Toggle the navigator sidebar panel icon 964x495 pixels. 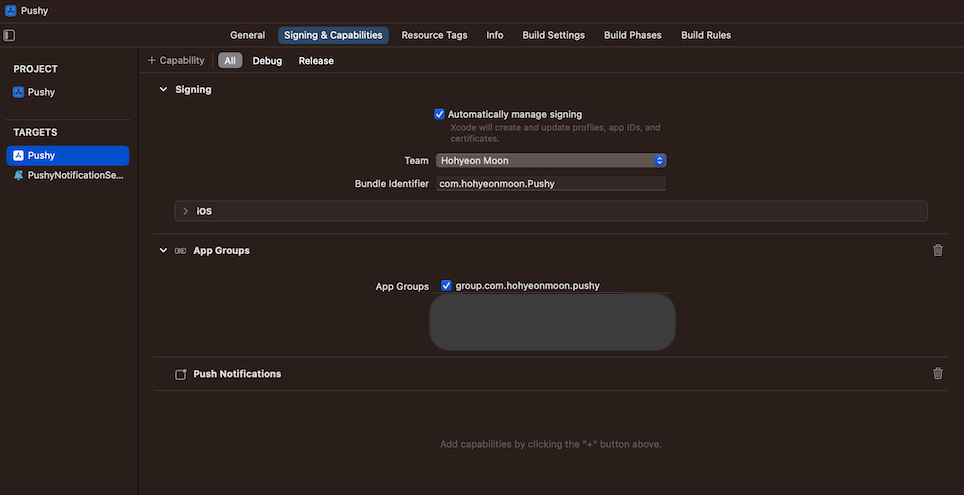(x=10, y=35)
